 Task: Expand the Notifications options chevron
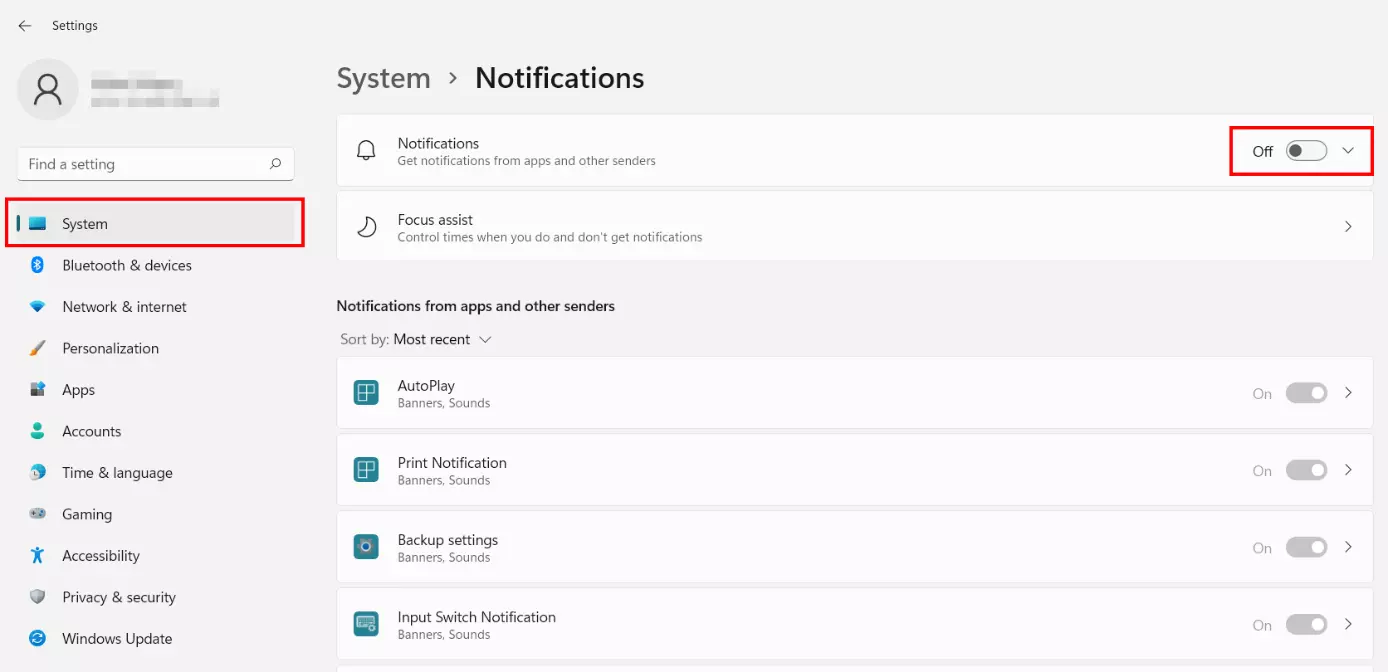pyautogui.click(x=1348, y=151)
